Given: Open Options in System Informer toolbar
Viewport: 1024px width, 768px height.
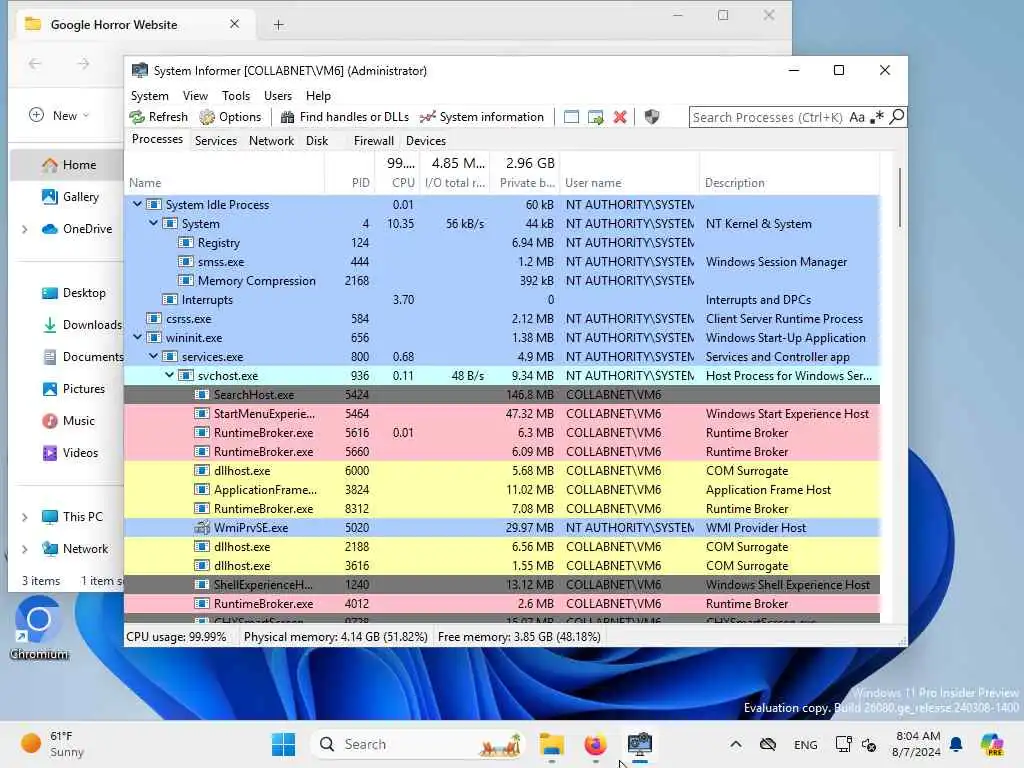Looking at the screenshot, I should (231, 117).
